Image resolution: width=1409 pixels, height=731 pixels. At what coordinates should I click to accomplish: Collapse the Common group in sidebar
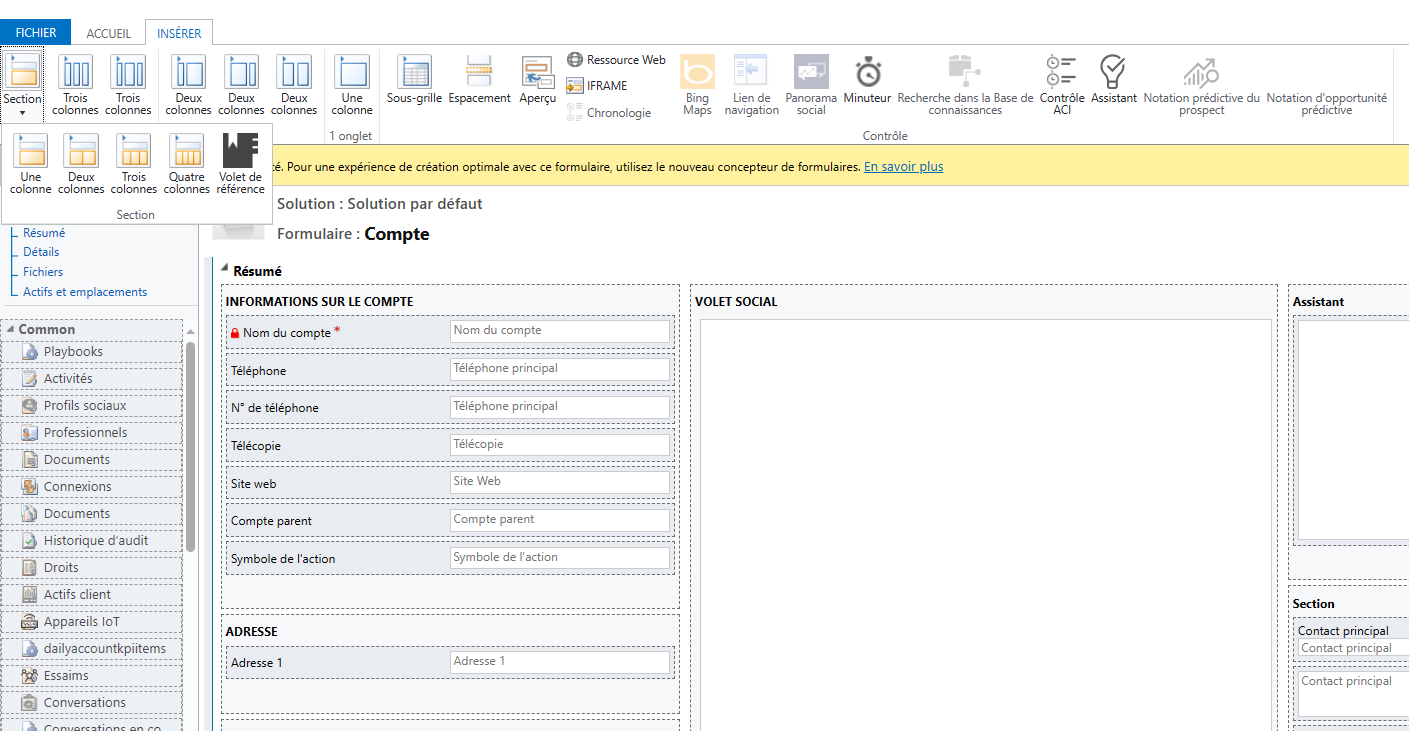click(10, 329)
